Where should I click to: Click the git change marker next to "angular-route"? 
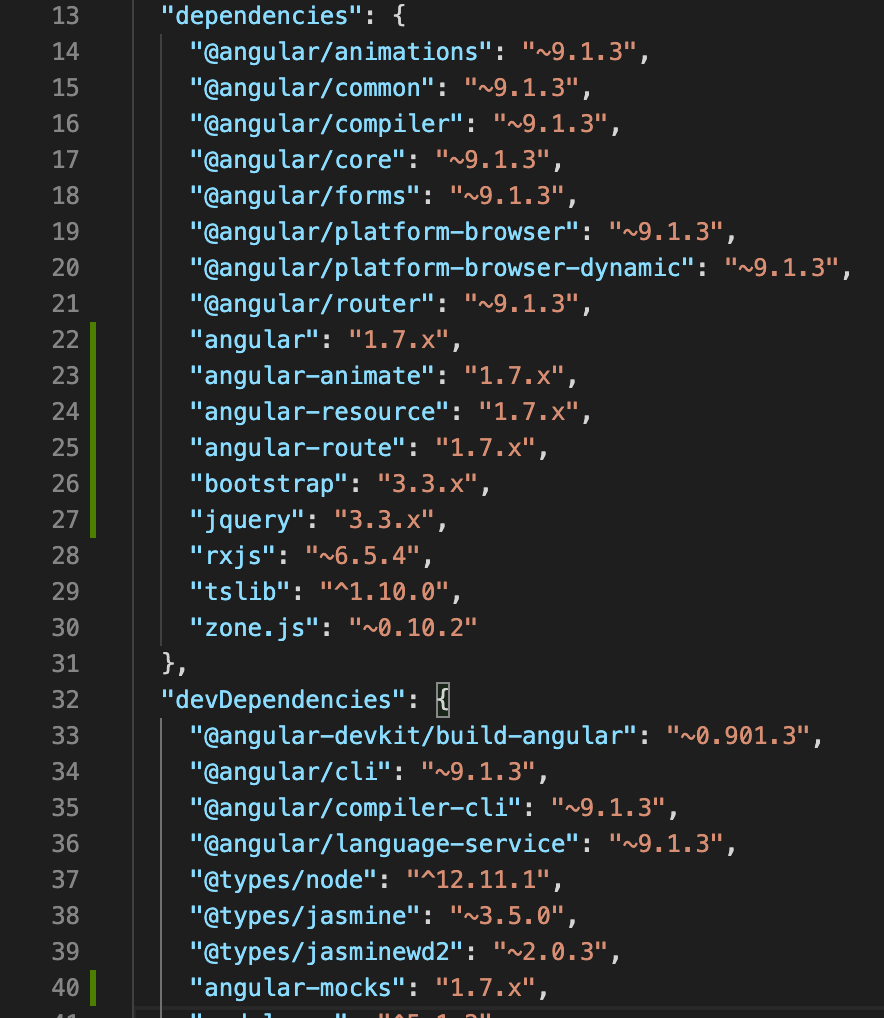pyautogui.click(x=94, y=447)
